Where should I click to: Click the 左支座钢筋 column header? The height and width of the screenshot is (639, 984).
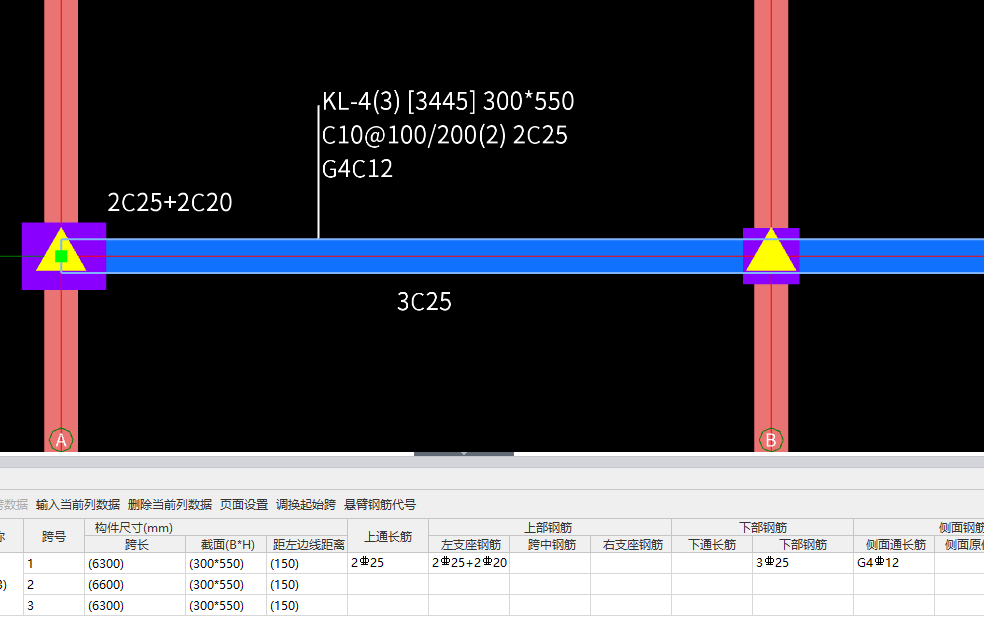tap(469, 544)
